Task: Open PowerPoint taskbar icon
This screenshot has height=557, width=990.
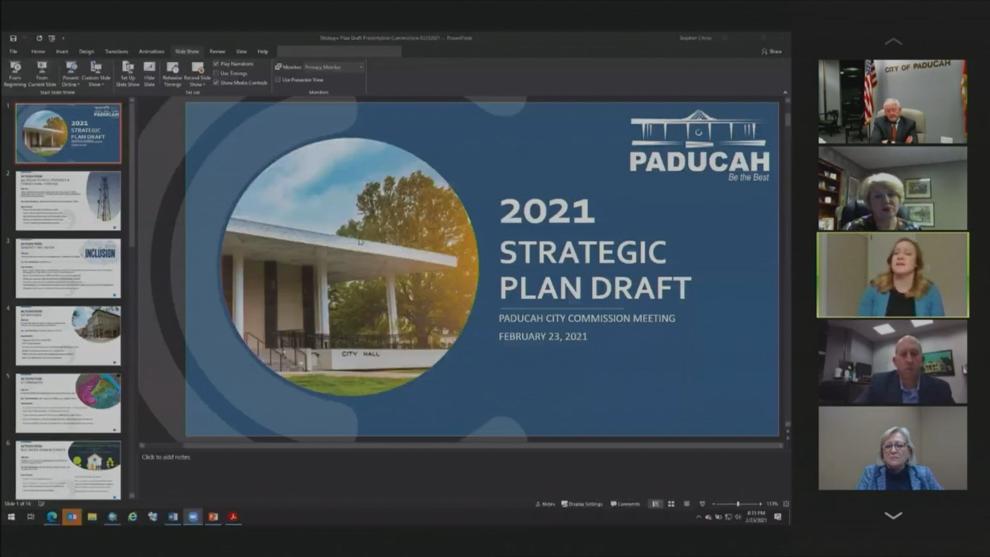Action: pos(213,517)
